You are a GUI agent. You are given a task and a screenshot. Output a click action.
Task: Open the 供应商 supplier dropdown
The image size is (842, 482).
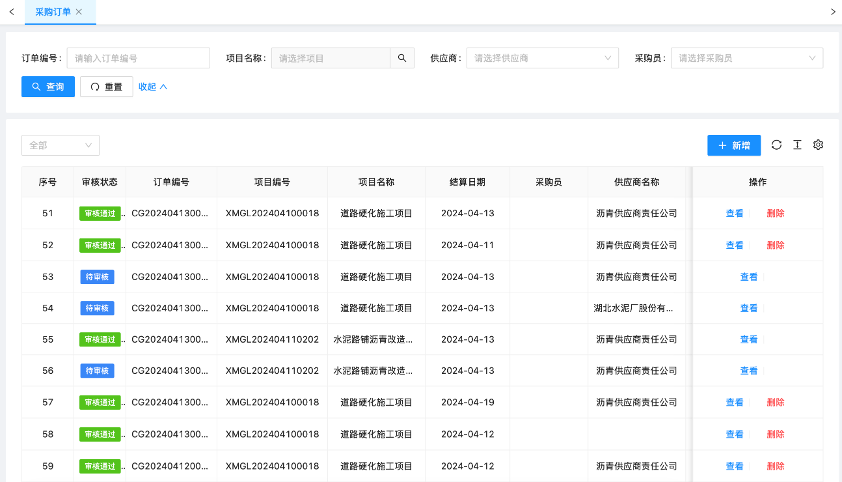coord(542,58)
